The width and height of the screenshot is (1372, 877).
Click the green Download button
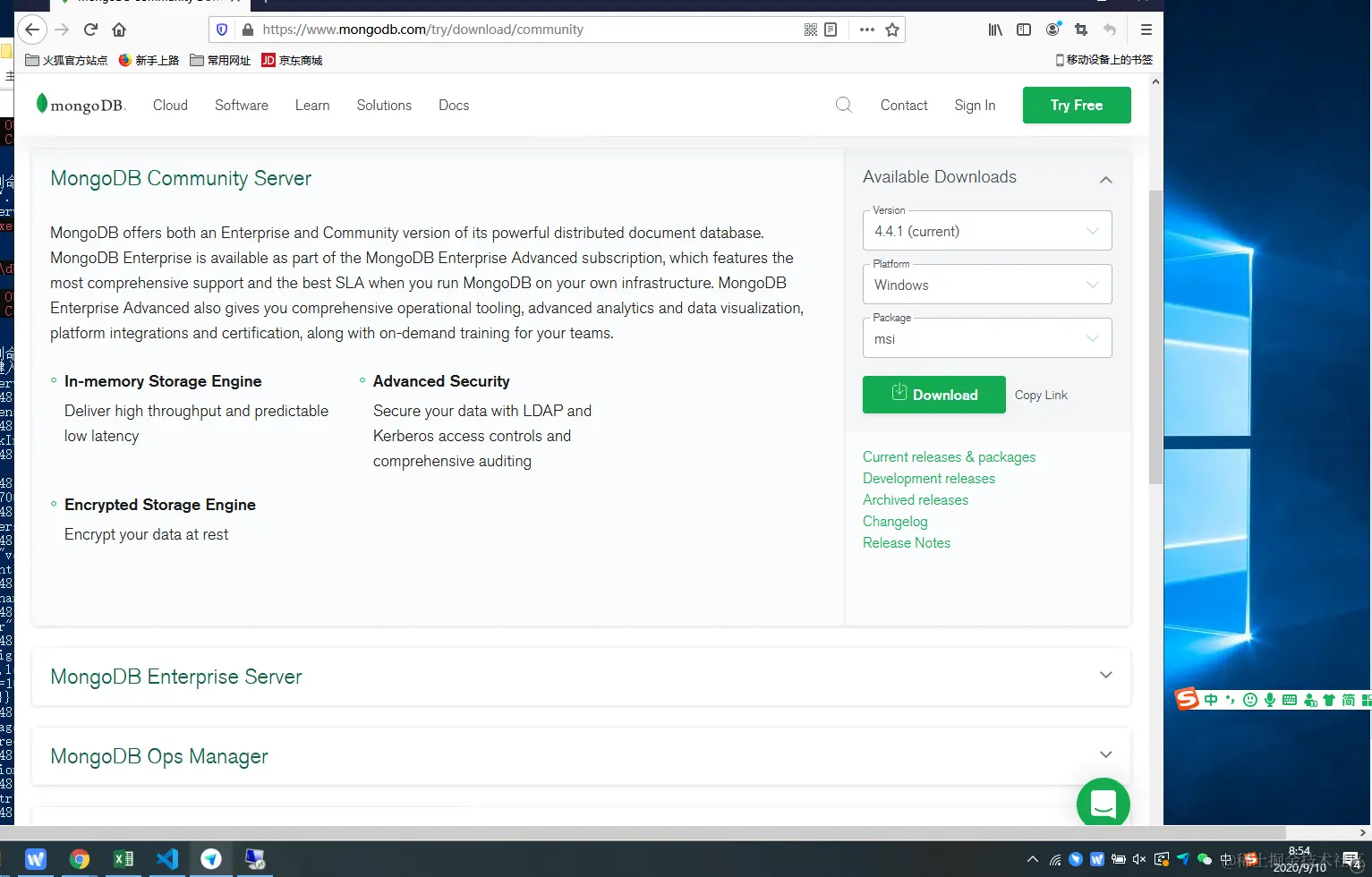click(934, 395)
